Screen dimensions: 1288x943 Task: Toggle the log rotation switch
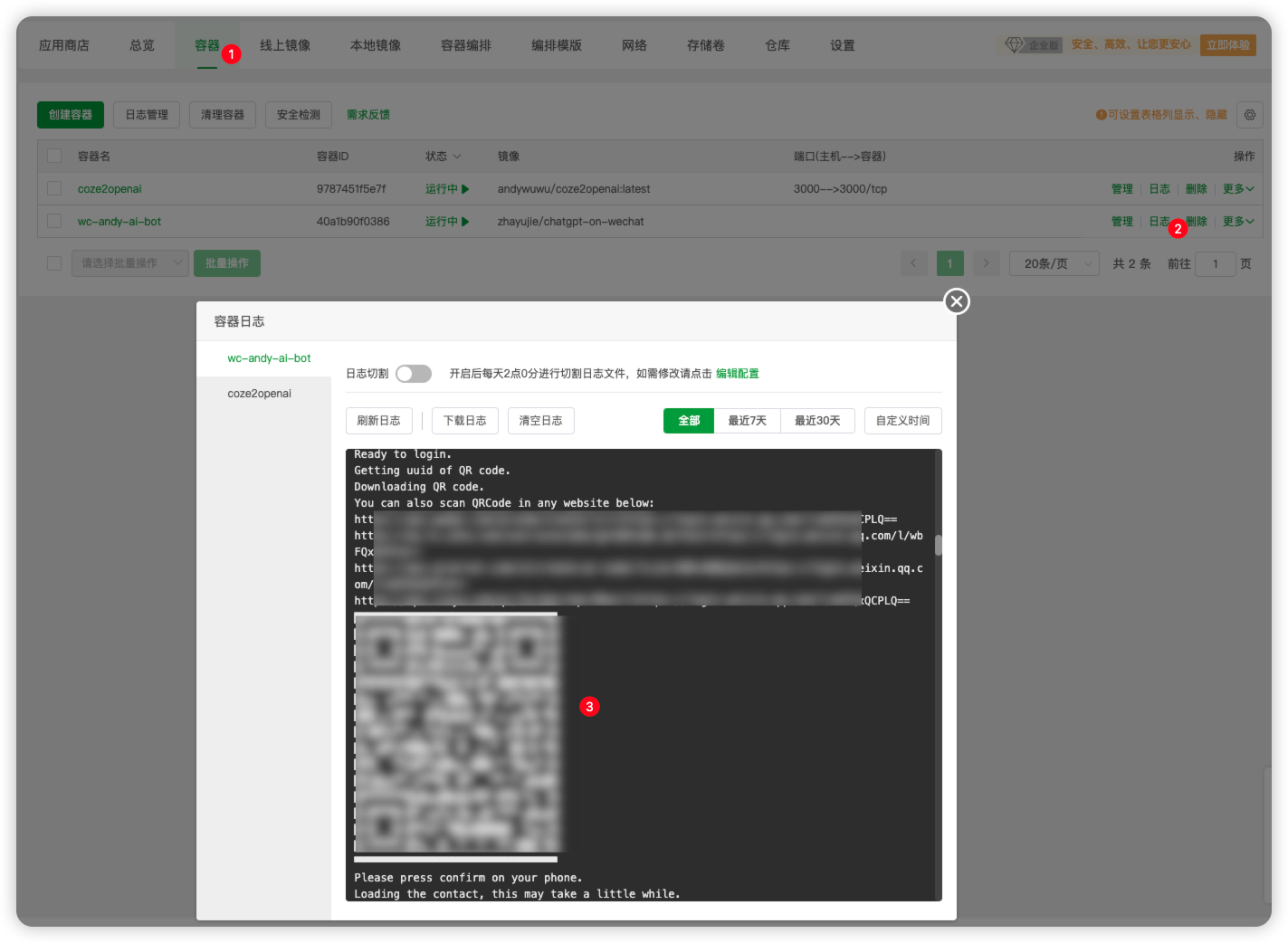point(414,374)
